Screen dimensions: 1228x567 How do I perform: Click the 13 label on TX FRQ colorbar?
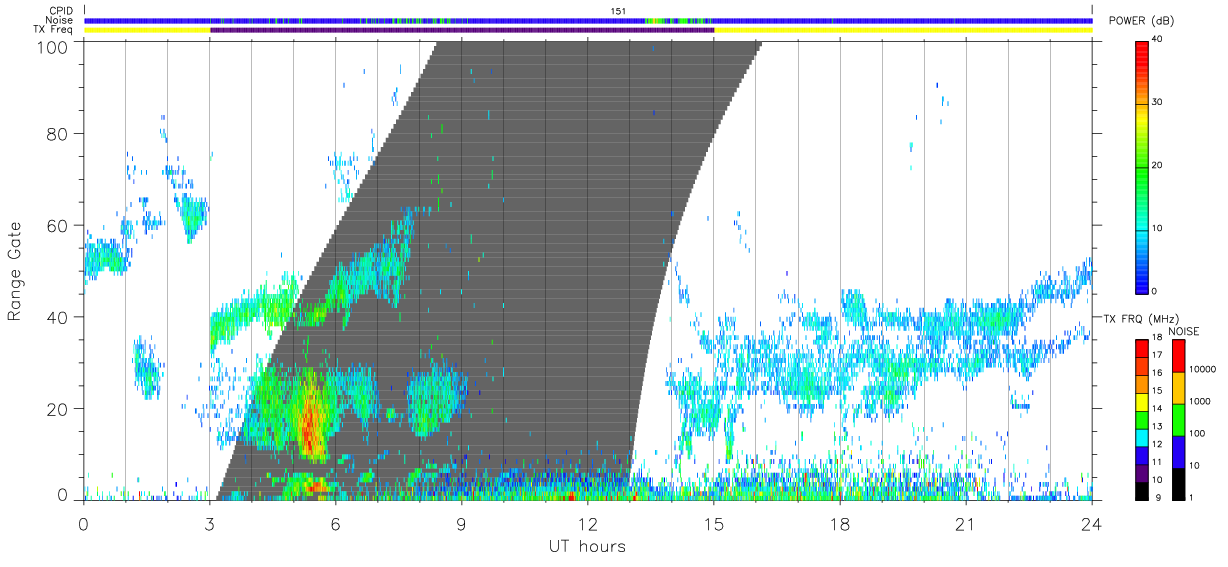point(1158,426)
